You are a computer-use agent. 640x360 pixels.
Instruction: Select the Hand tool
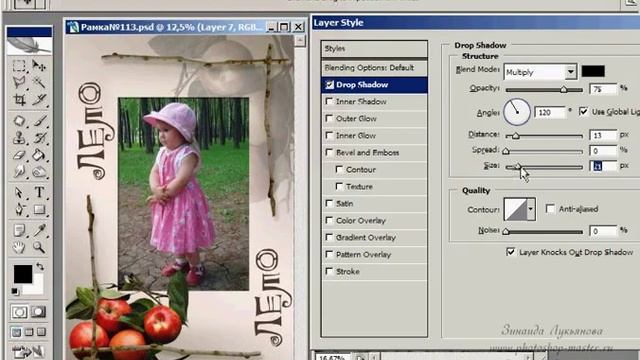pos(19,247)
